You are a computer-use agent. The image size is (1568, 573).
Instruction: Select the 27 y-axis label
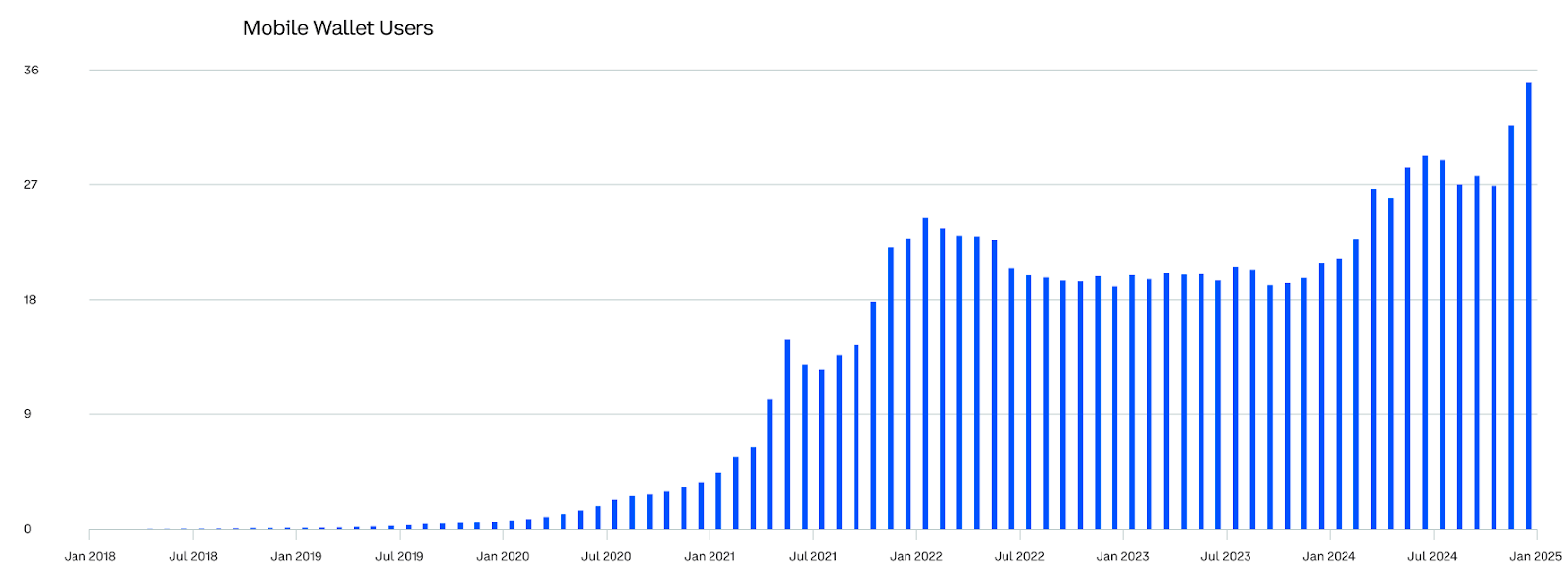point(31,184)
